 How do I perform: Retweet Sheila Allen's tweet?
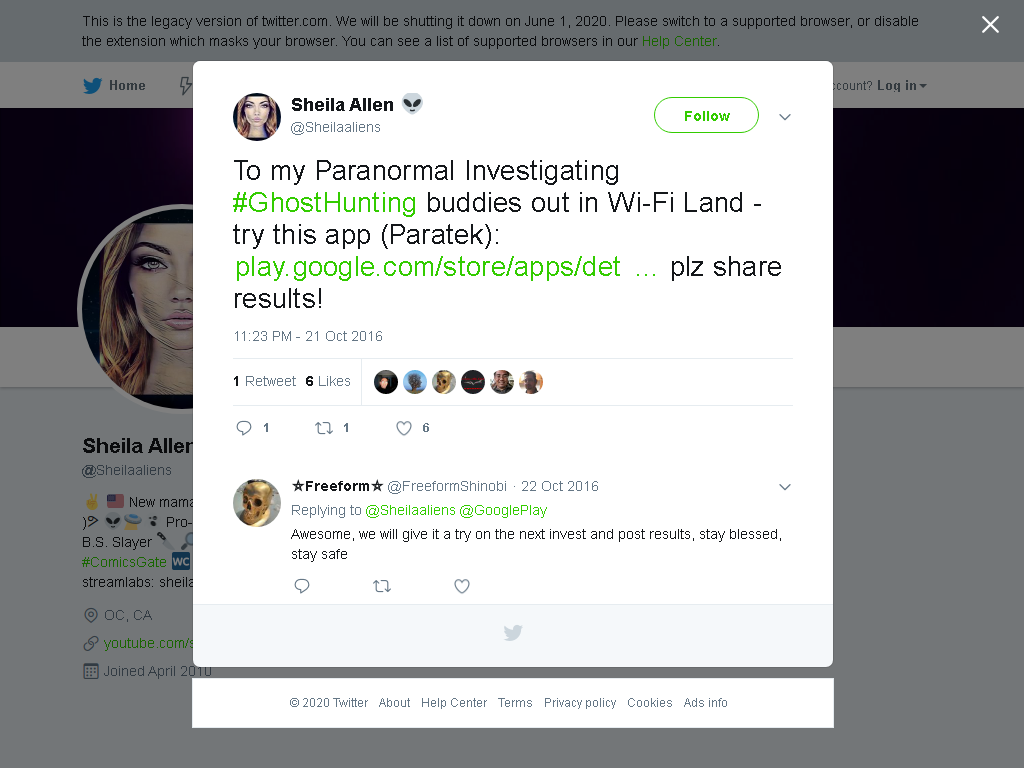point(324,428)
